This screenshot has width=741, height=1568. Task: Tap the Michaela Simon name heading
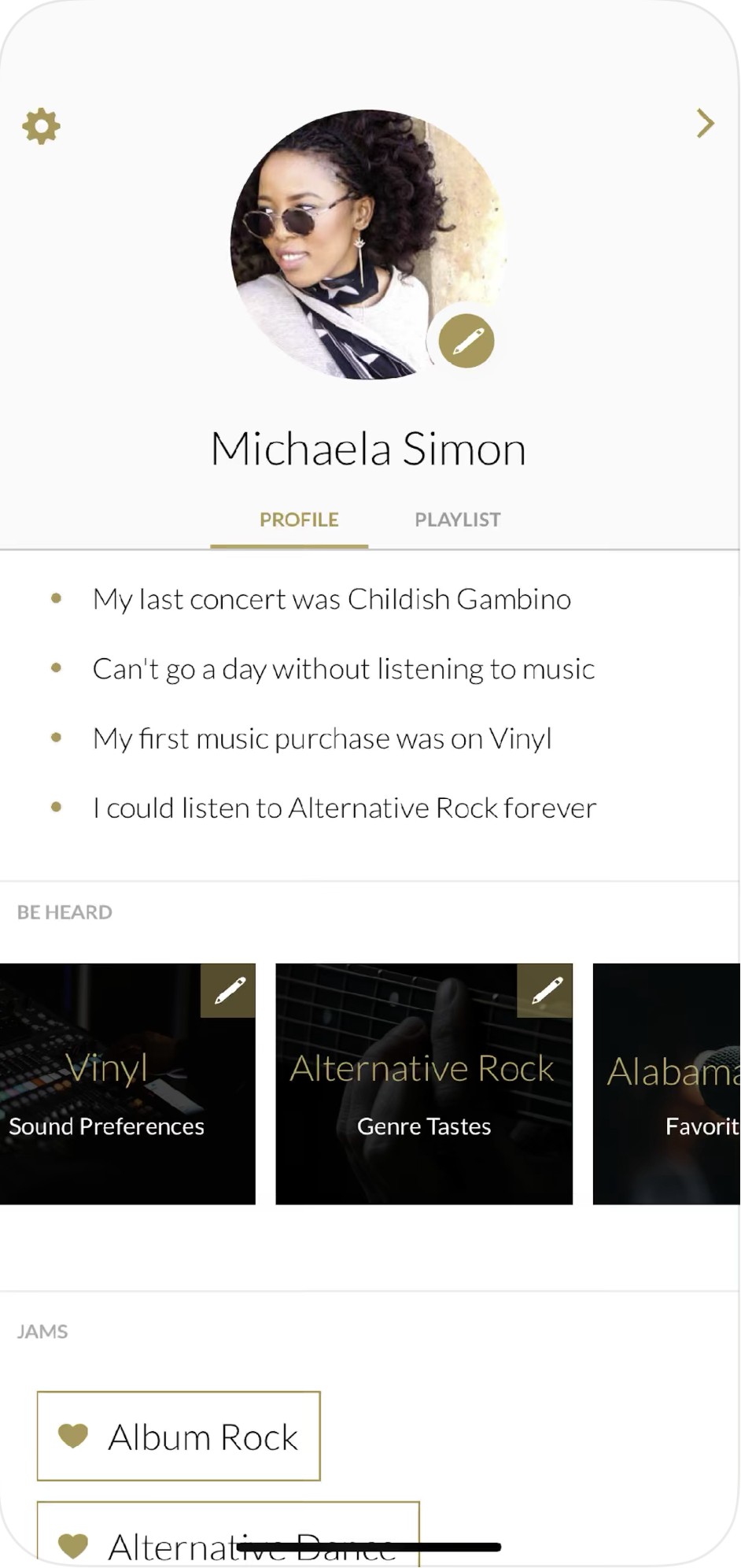tap(368, 449)
